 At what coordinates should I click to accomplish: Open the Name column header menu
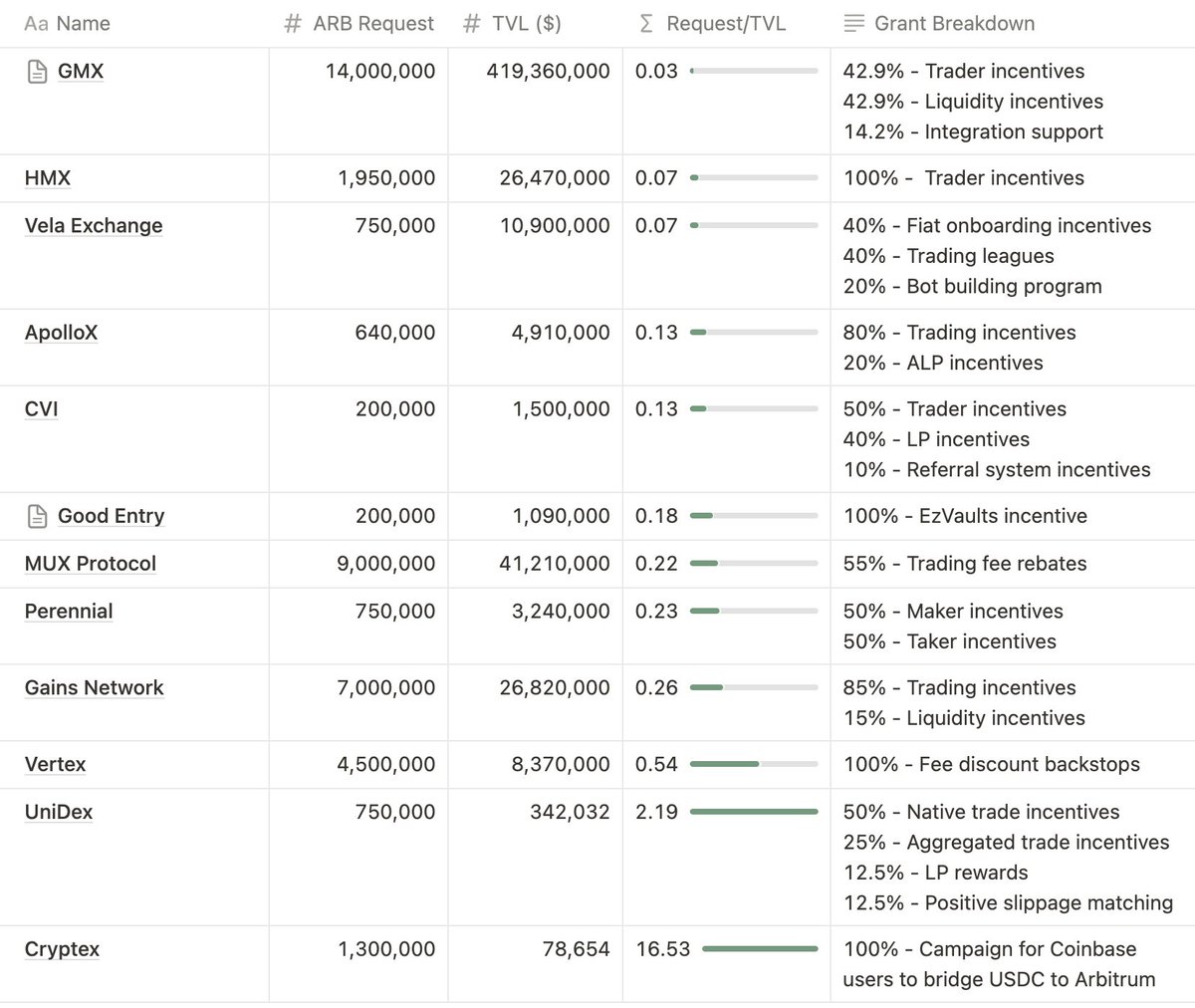[x=67, y=24]
